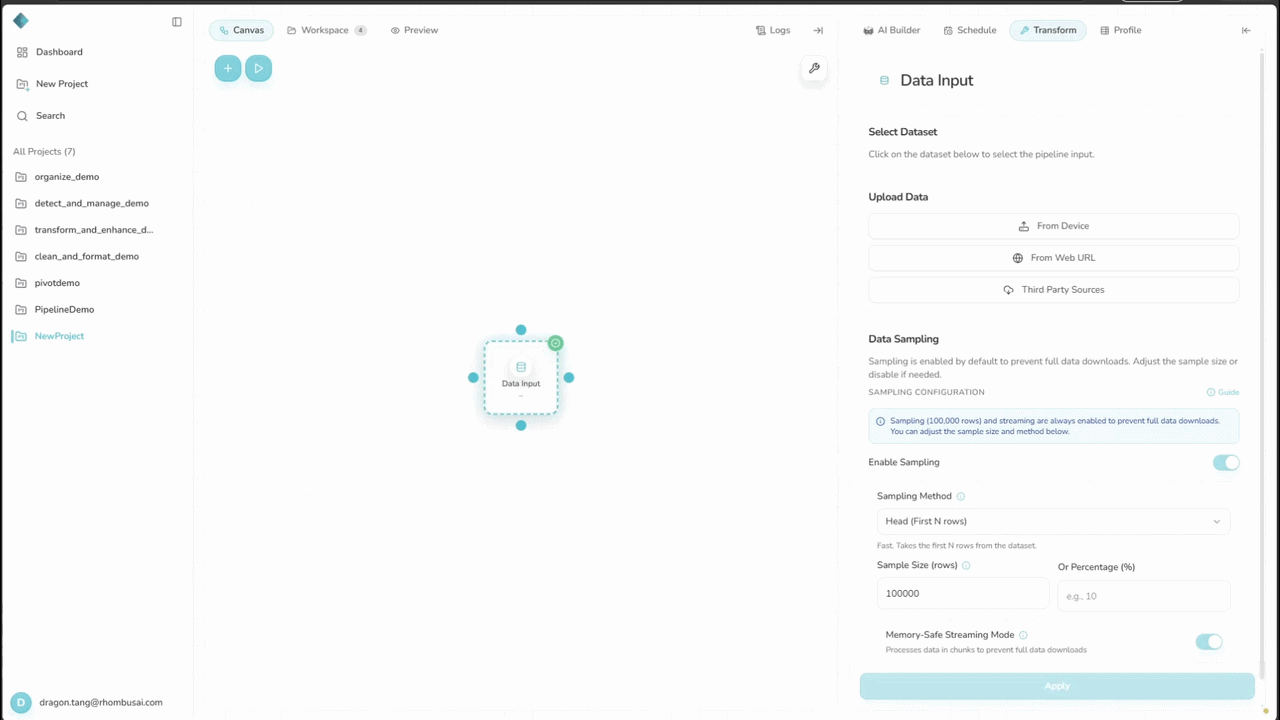
Task: Open the Logs tab
Action: tap(773, 30)
